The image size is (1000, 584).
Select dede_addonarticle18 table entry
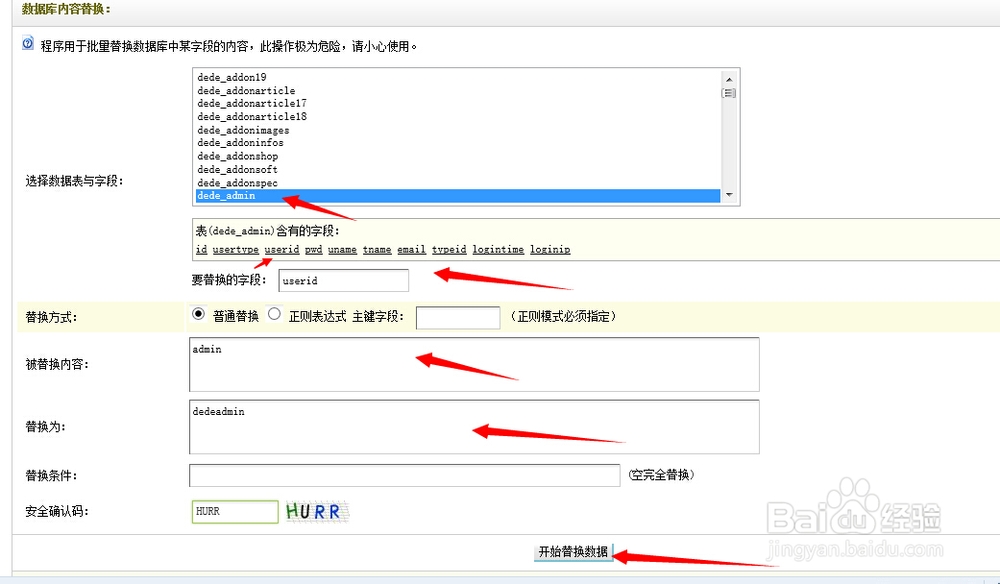click(457, 117)
